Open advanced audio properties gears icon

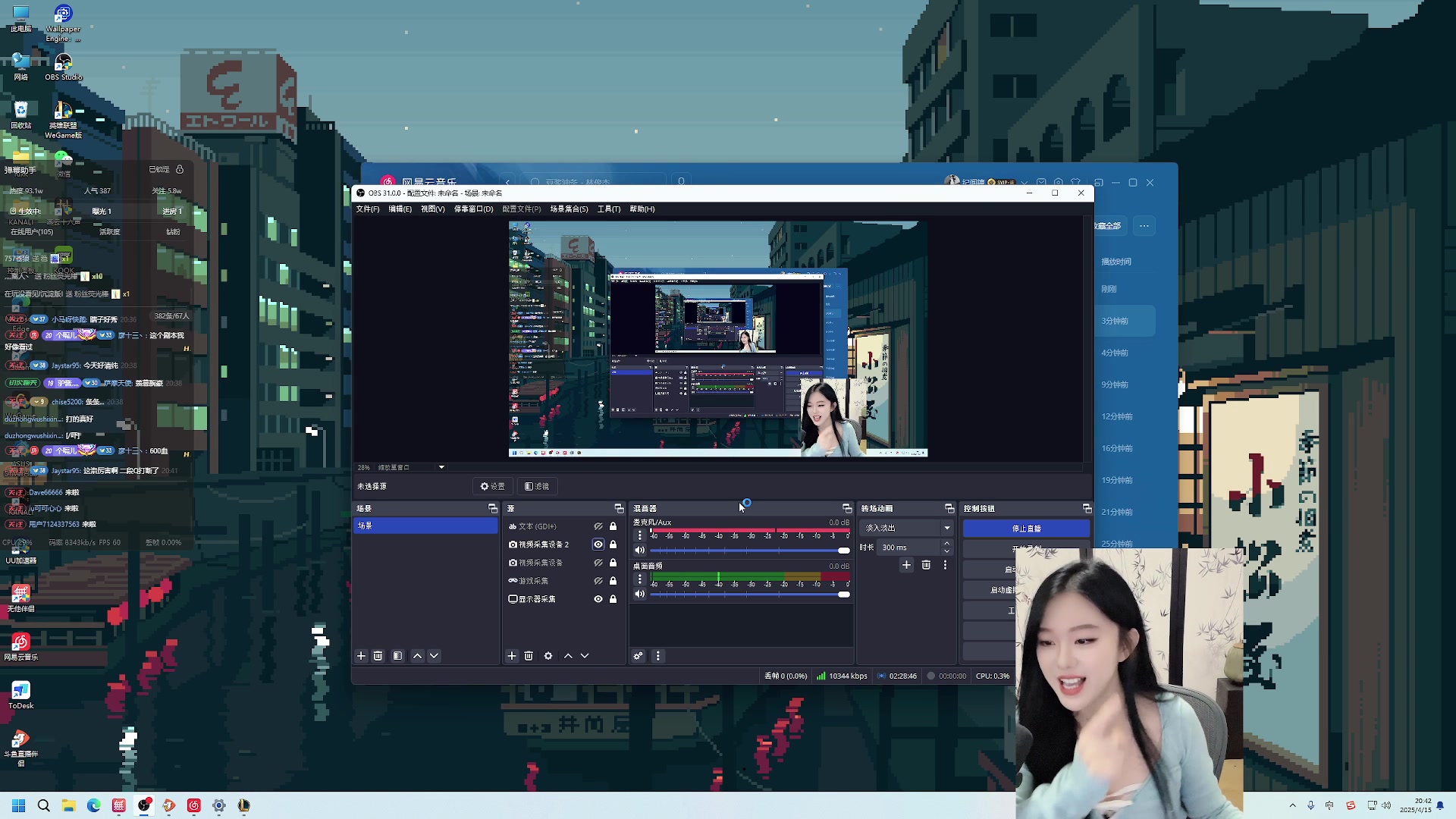click(x=639, y=656)
